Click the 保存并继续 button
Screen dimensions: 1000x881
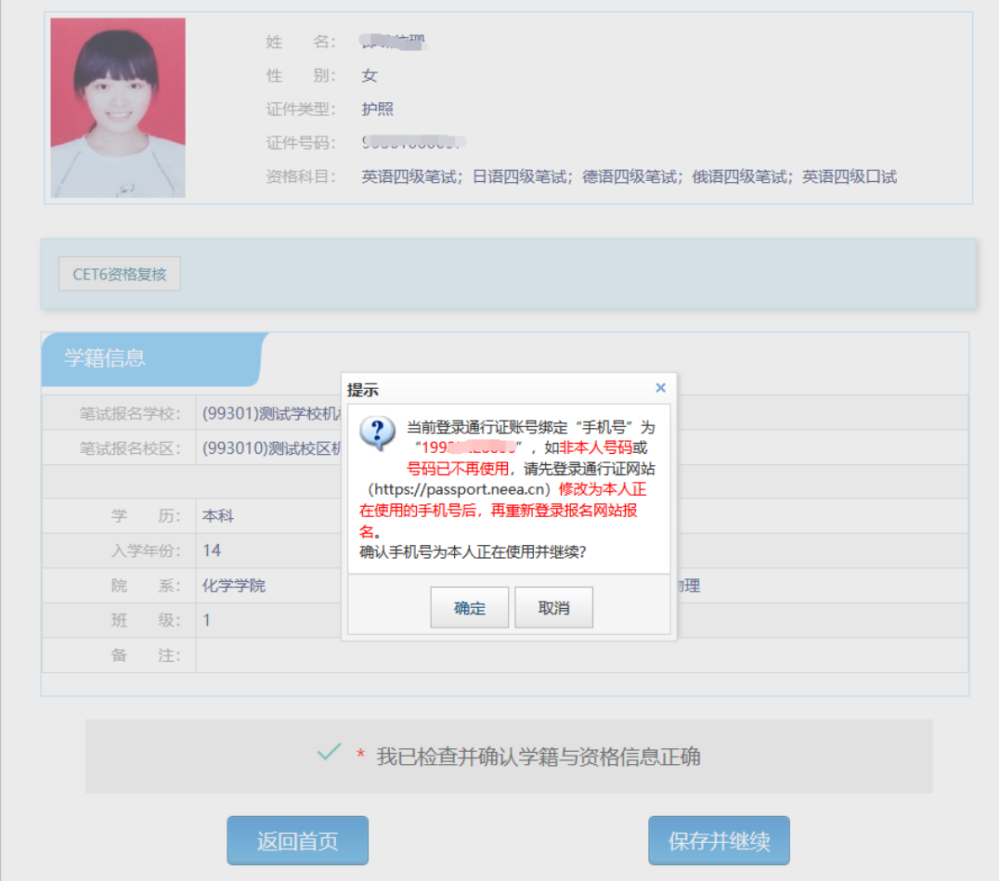718,841
